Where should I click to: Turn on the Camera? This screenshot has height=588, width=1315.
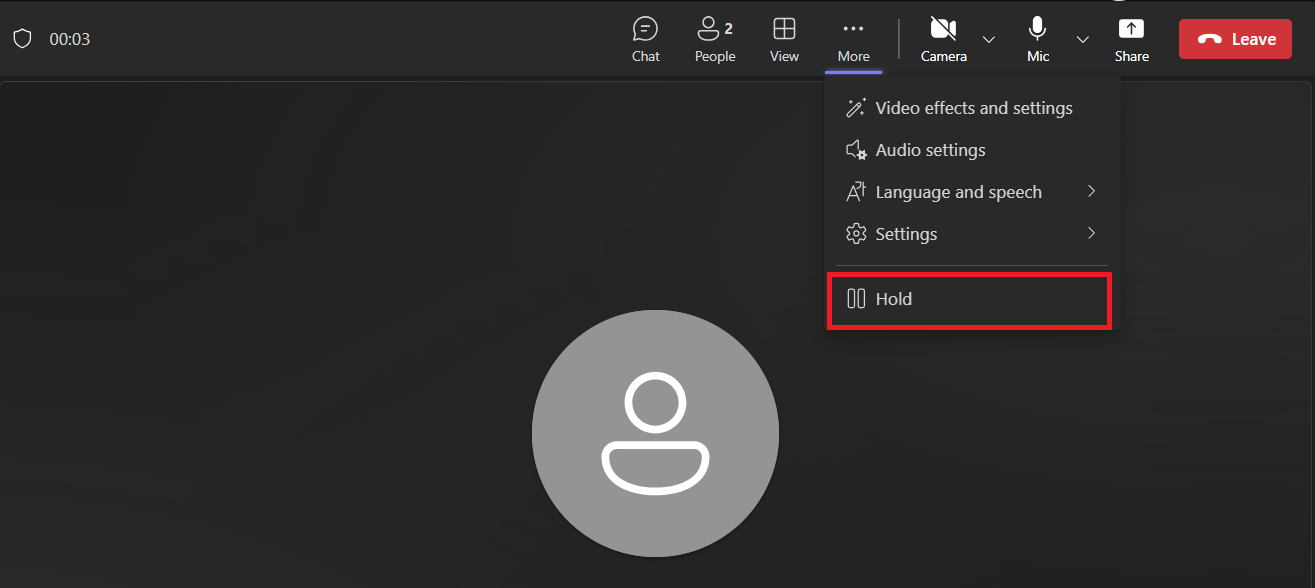(943, 39)
